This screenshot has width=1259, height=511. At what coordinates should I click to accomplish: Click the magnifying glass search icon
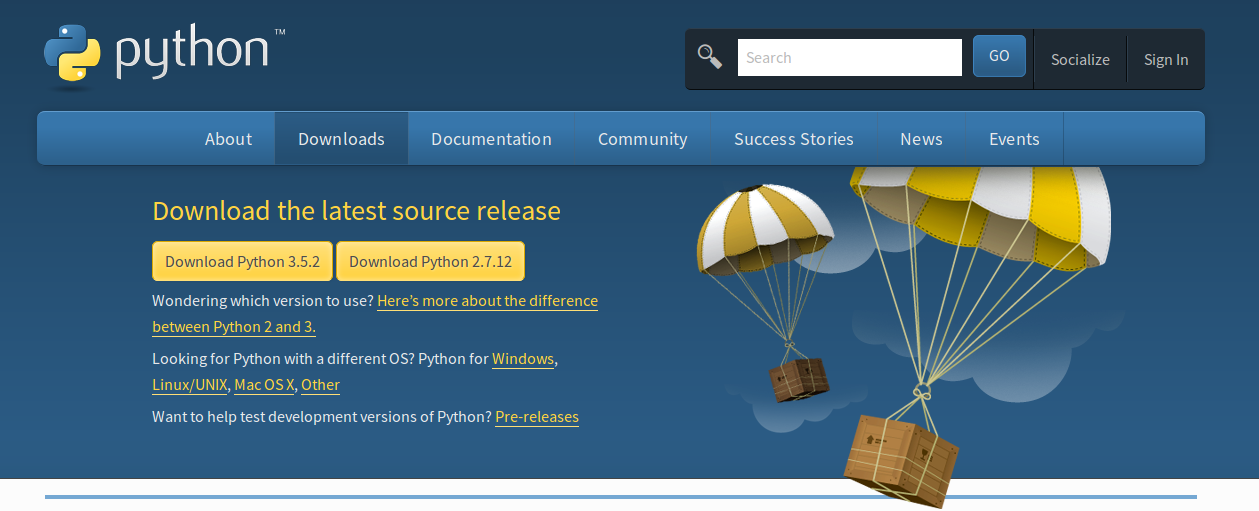coord(710,57)
